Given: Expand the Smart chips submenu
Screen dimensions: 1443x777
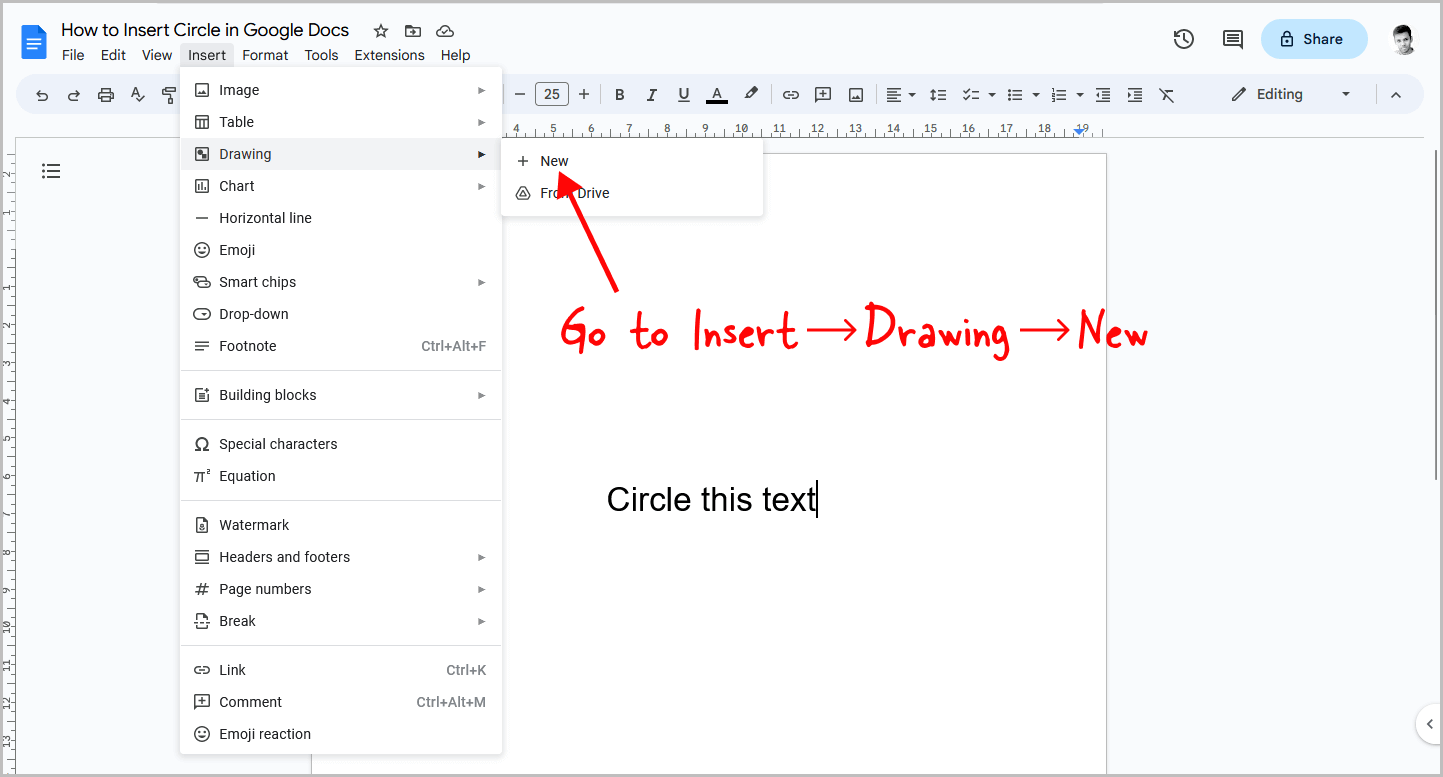Looking at the screenshot, I should click(341, 282).
